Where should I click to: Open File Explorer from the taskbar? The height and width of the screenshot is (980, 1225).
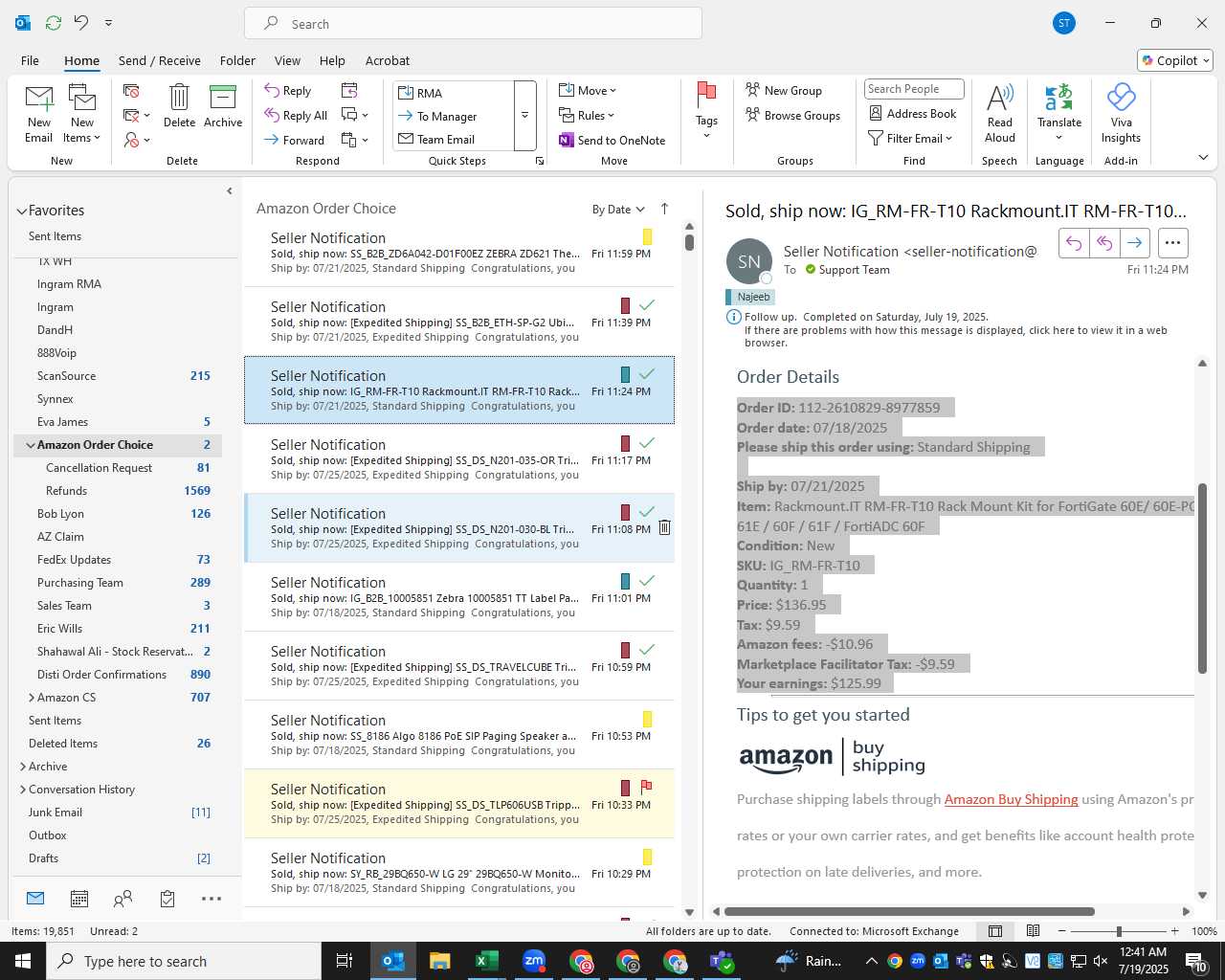coord(439,961)
